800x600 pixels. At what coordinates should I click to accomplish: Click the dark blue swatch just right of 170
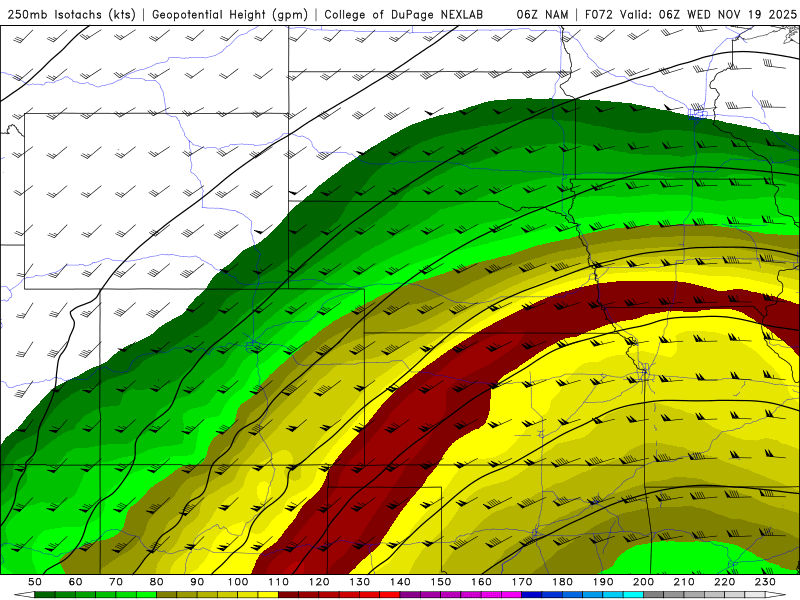532,595
